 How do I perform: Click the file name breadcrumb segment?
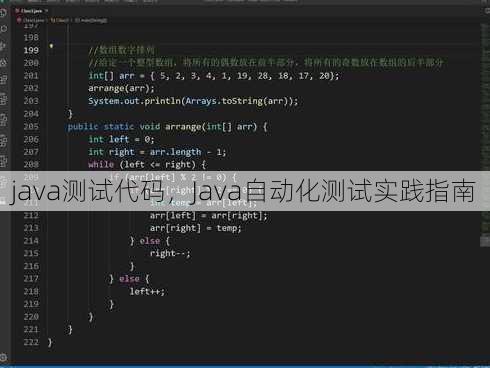click(x=32, y=20)
